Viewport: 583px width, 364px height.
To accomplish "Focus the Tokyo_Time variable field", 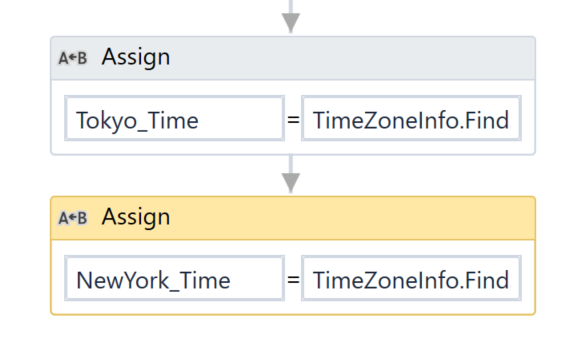I will coord(174,118).
